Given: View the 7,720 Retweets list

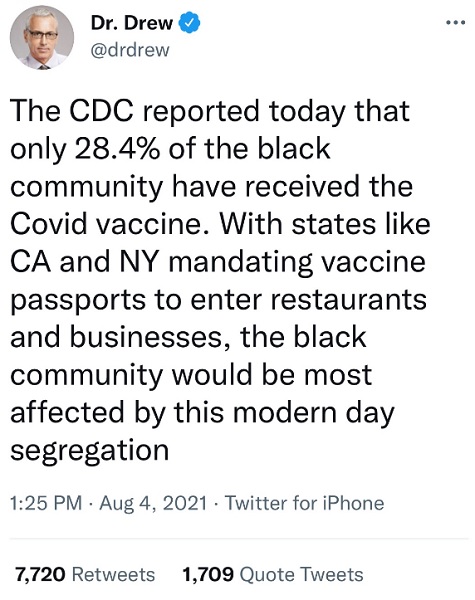Looking at the screenshot, I should point(85,574).
